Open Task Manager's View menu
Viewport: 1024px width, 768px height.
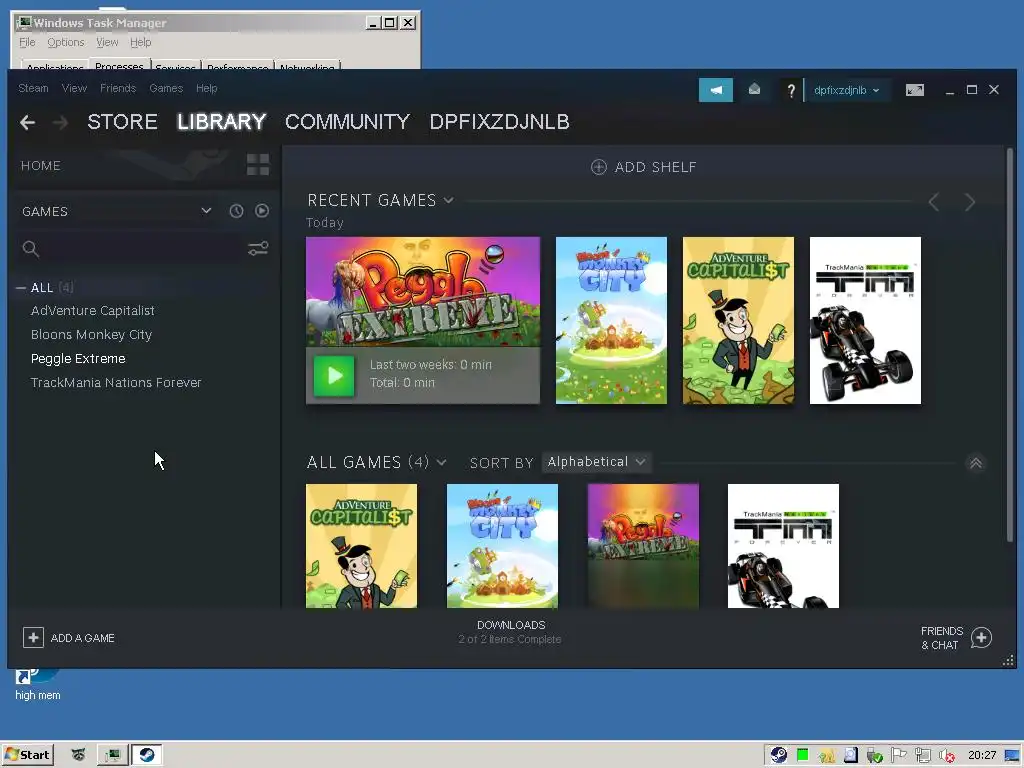click(107, 42)
